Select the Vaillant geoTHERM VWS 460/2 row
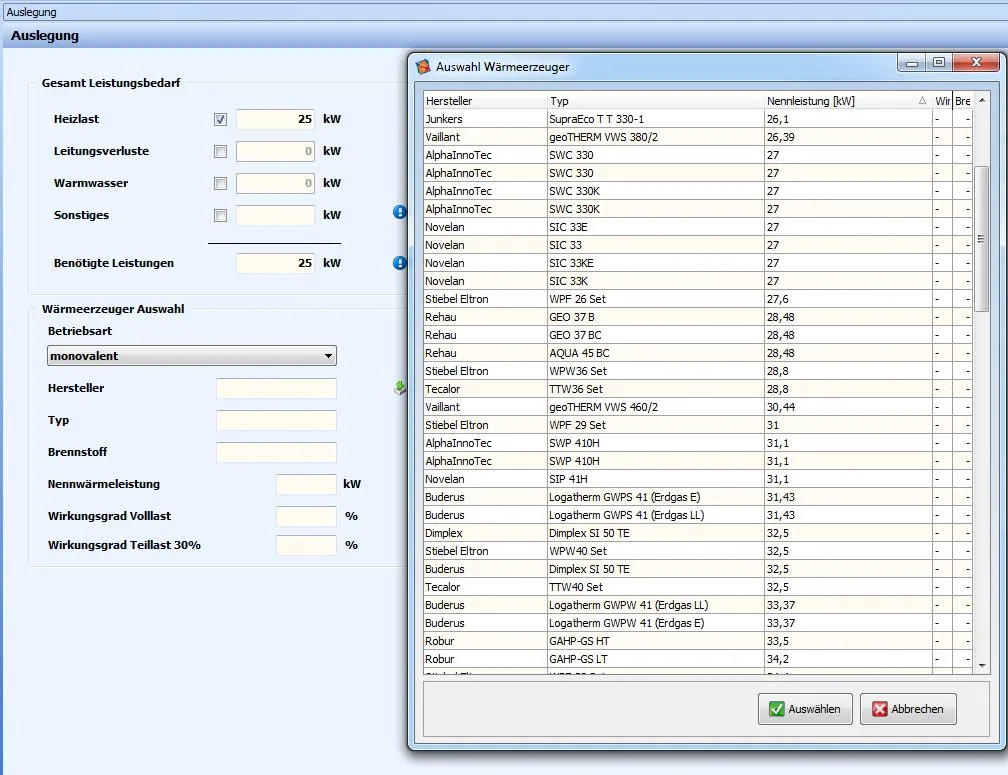Image resolution: width=1008 pixels, height=775 pixels. 698,407
